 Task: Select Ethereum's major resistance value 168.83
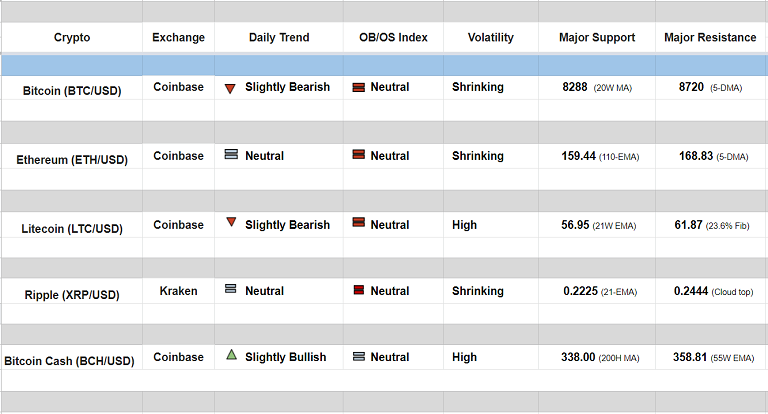click(694, 156)
